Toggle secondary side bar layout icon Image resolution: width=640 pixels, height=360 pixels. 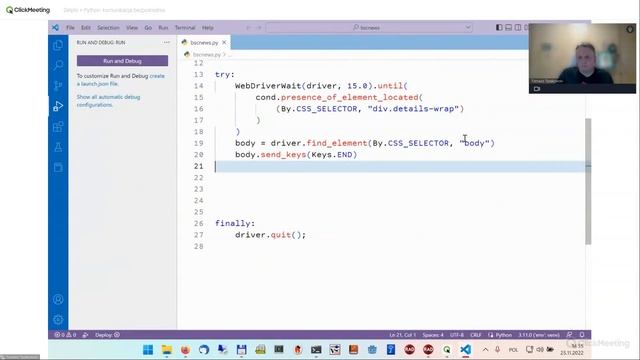pos(518,27)
